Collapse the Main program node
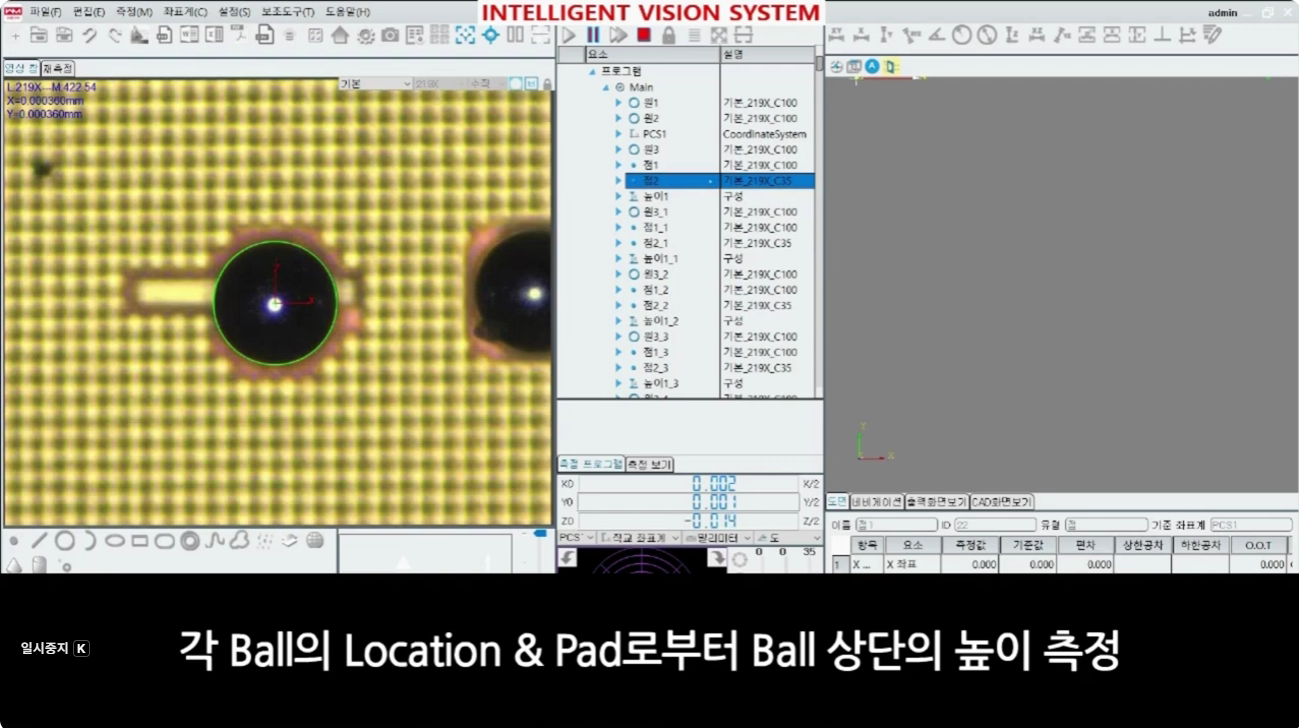This screenshot has height=728, width=1299. (x=606, y=87)
